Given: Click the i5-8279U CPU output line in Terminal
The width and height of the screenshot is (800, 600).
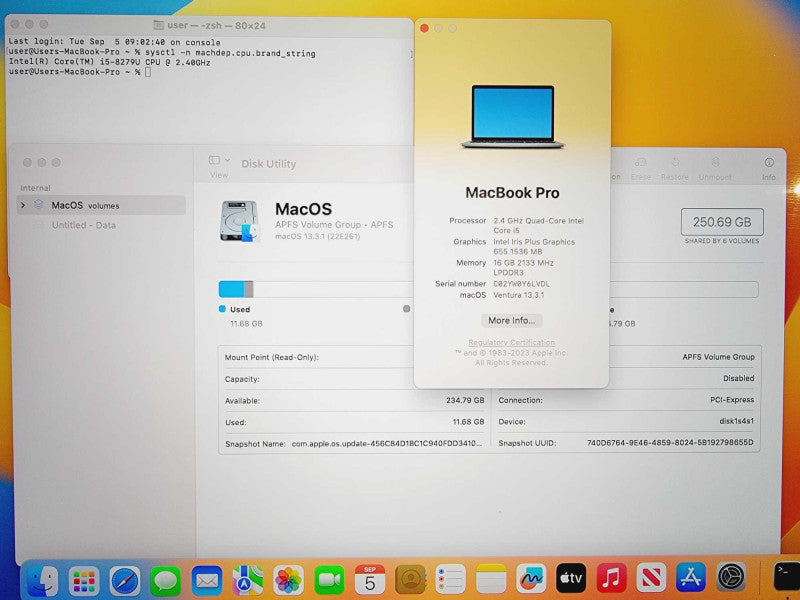Looking at the screenshot, I should (x=109, y=62).
